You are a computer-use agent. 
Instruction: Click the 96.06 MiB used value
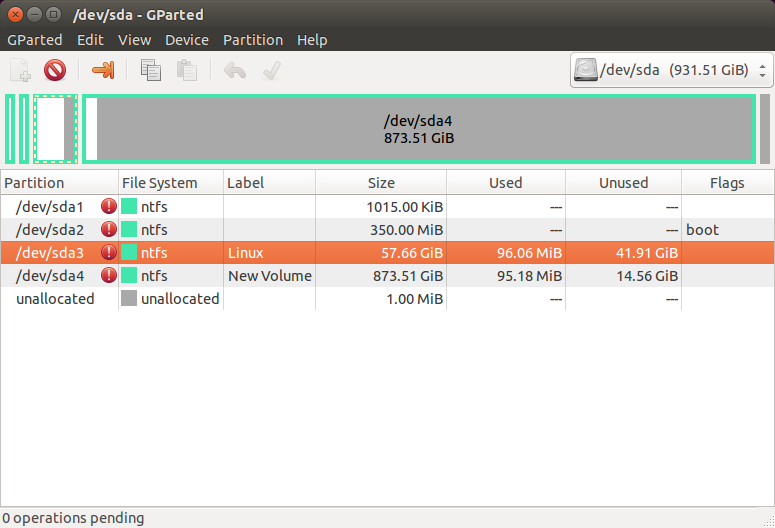[x=529, y=253]
